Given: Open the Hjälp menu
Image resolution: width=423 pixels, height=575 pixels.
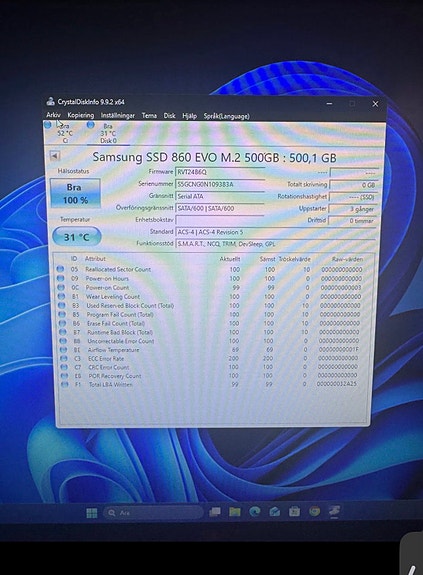Looking at the screenshot, I should [190, 116].
